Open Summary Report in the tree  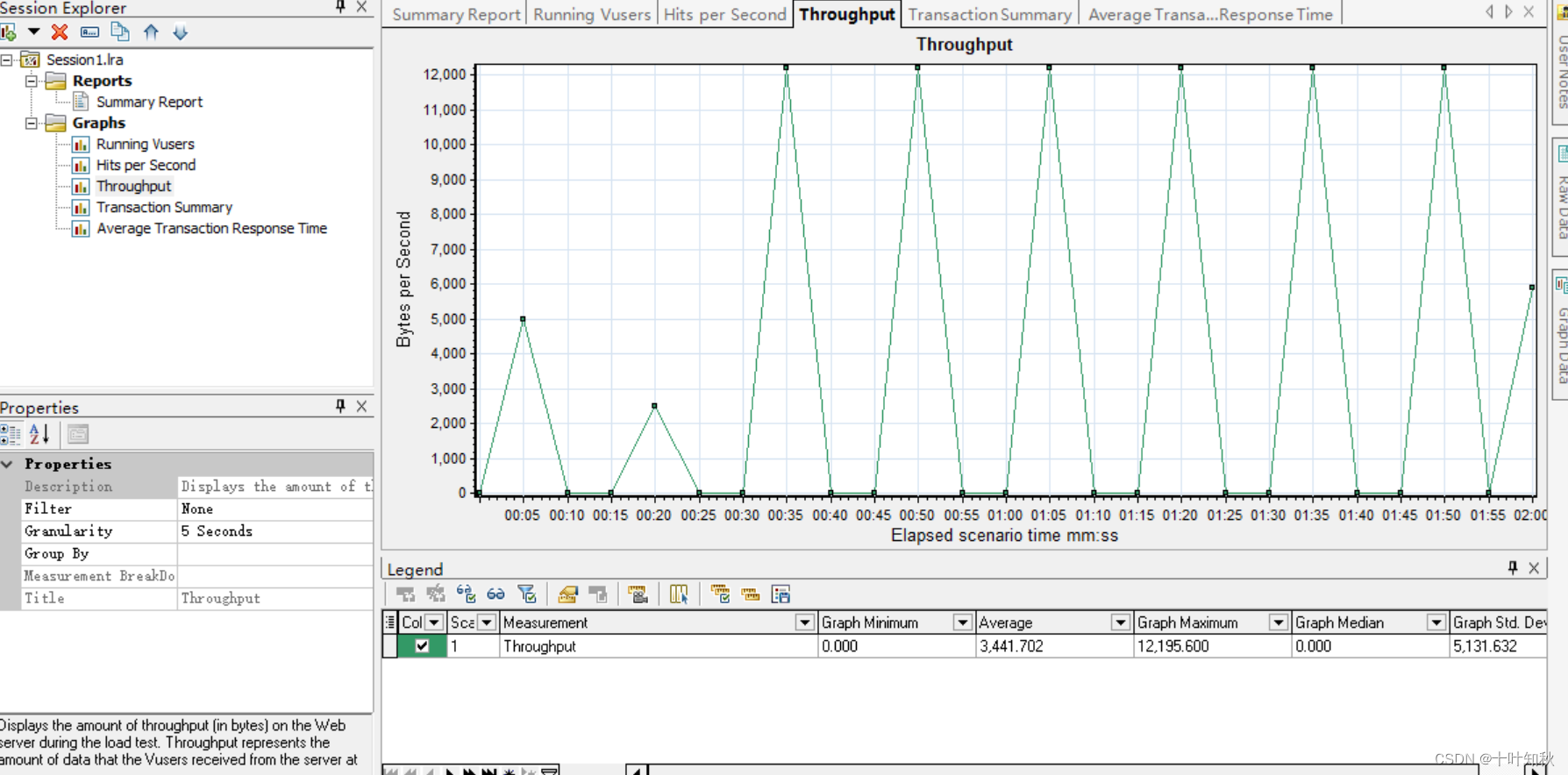pyautogui.click(x=149, y=102)
